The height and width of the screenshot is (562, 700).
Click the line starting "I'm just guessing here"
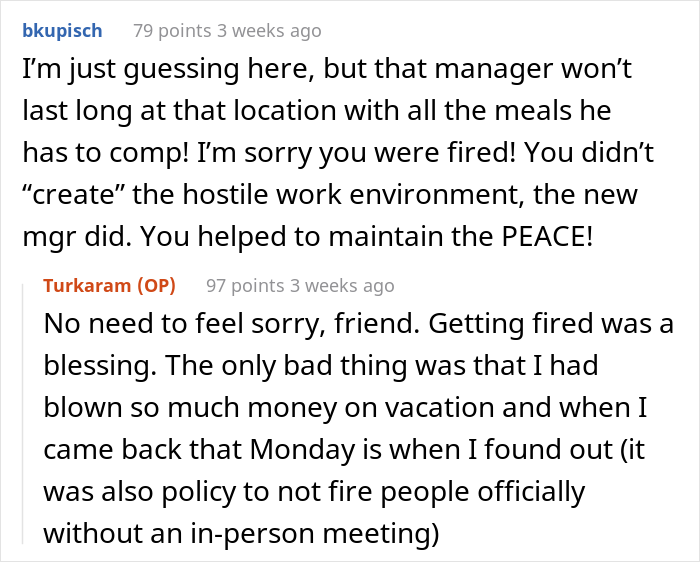click(x=327, y=70)
